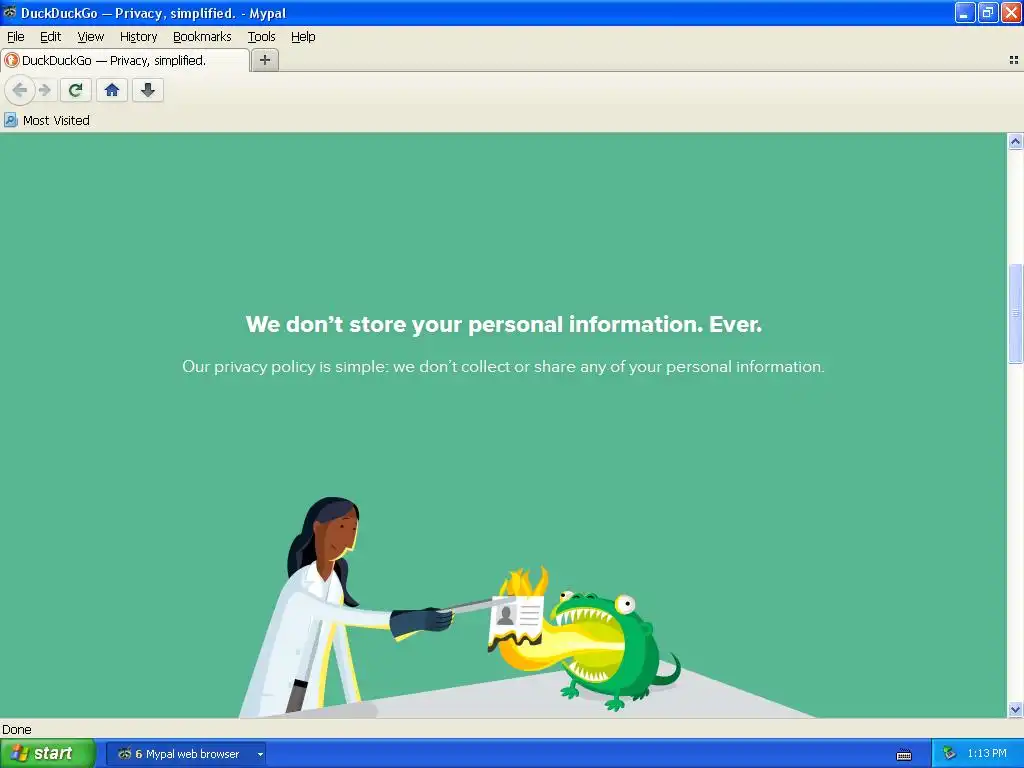The image size is (1024, 768).
Task: Open the History menu
Action: [x=138, y=37]
